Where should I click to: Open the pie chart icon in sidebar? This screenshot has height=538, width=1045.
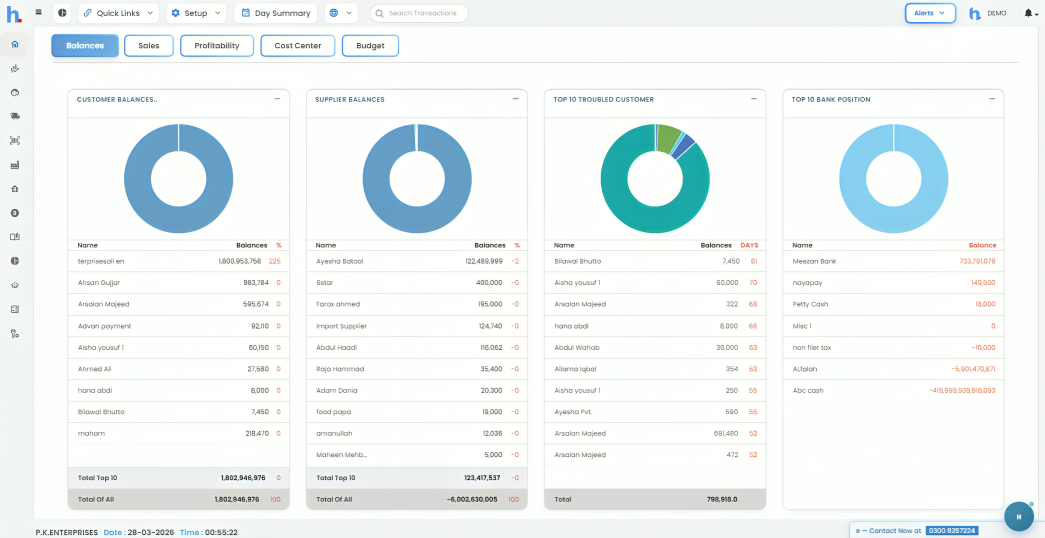15,261
